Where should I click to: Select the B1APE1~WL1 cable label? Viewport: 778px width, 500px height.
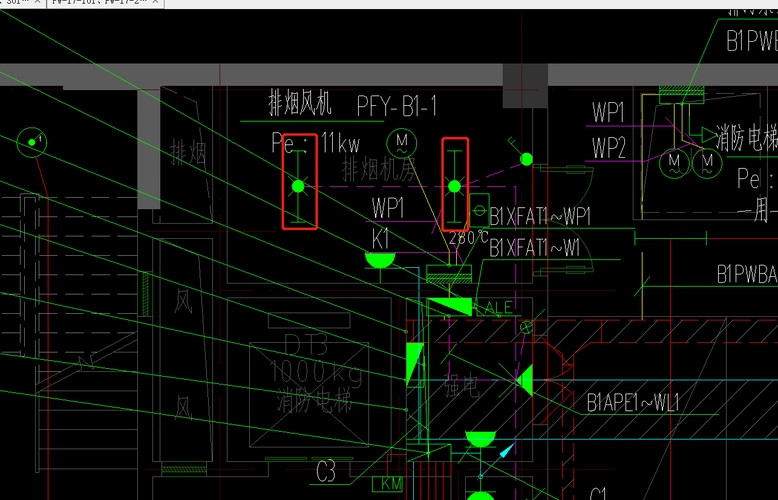tap(633, 402)
